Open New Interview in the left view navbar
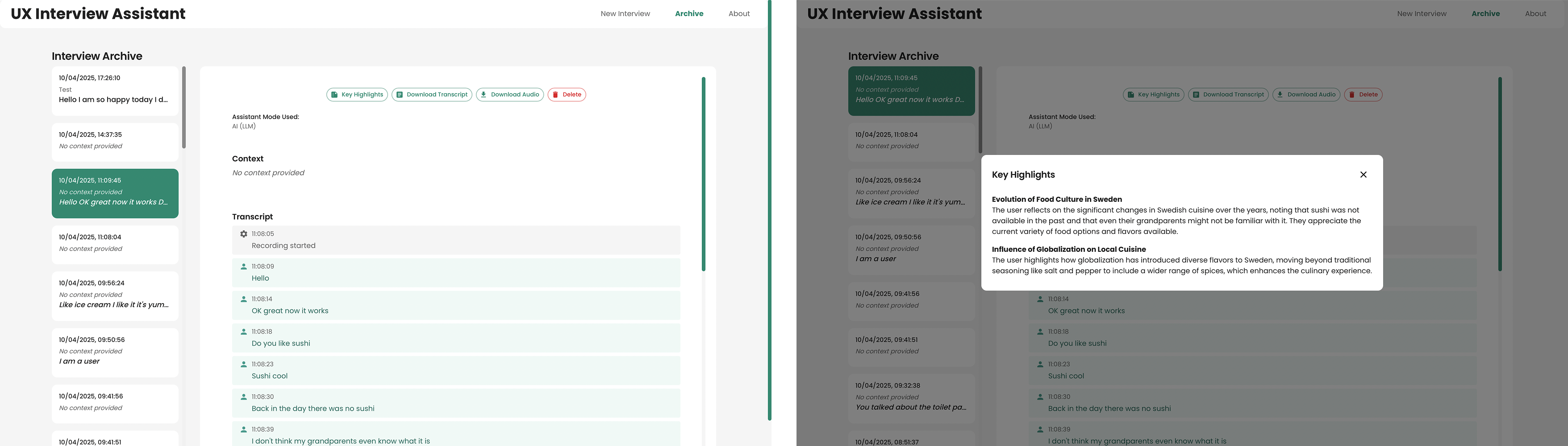 click(625, 13)
